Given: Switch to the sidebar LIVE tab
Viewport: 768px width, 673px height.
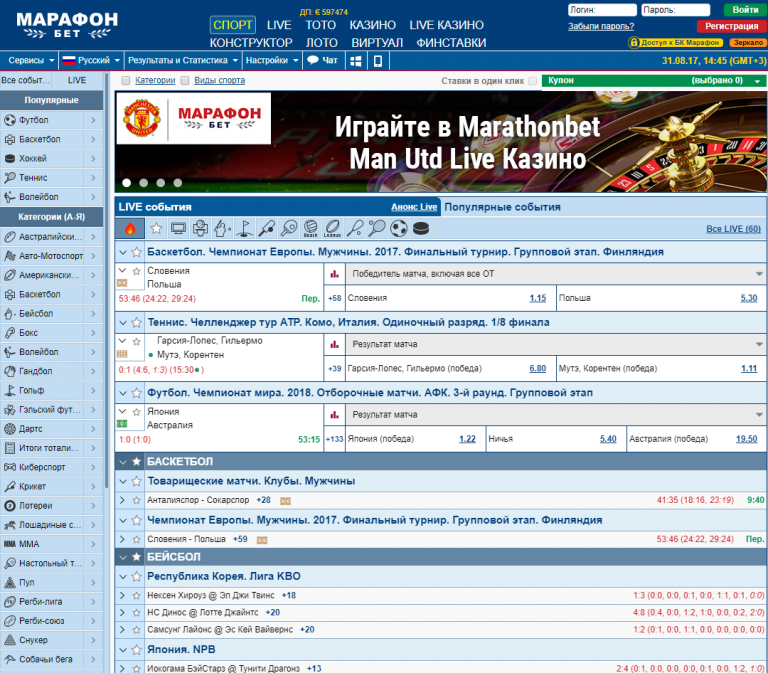Looking at the screenshot, I should point(77,80).
